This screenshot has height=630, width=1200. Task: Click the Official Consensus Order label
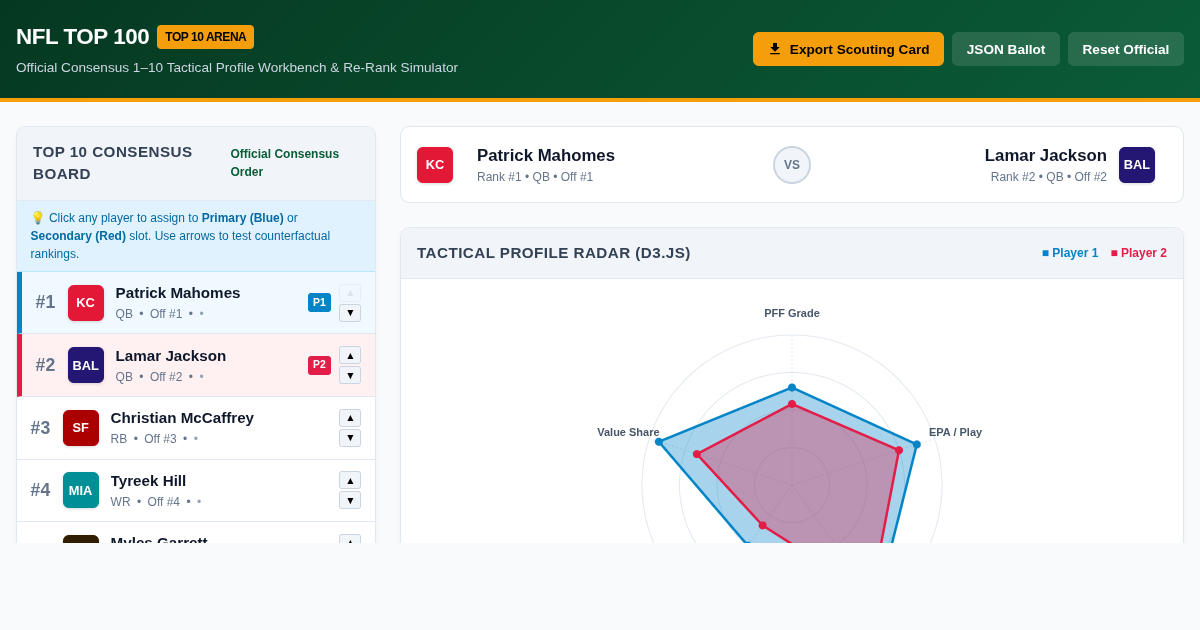pyautogui.click(x=285, y=163)
